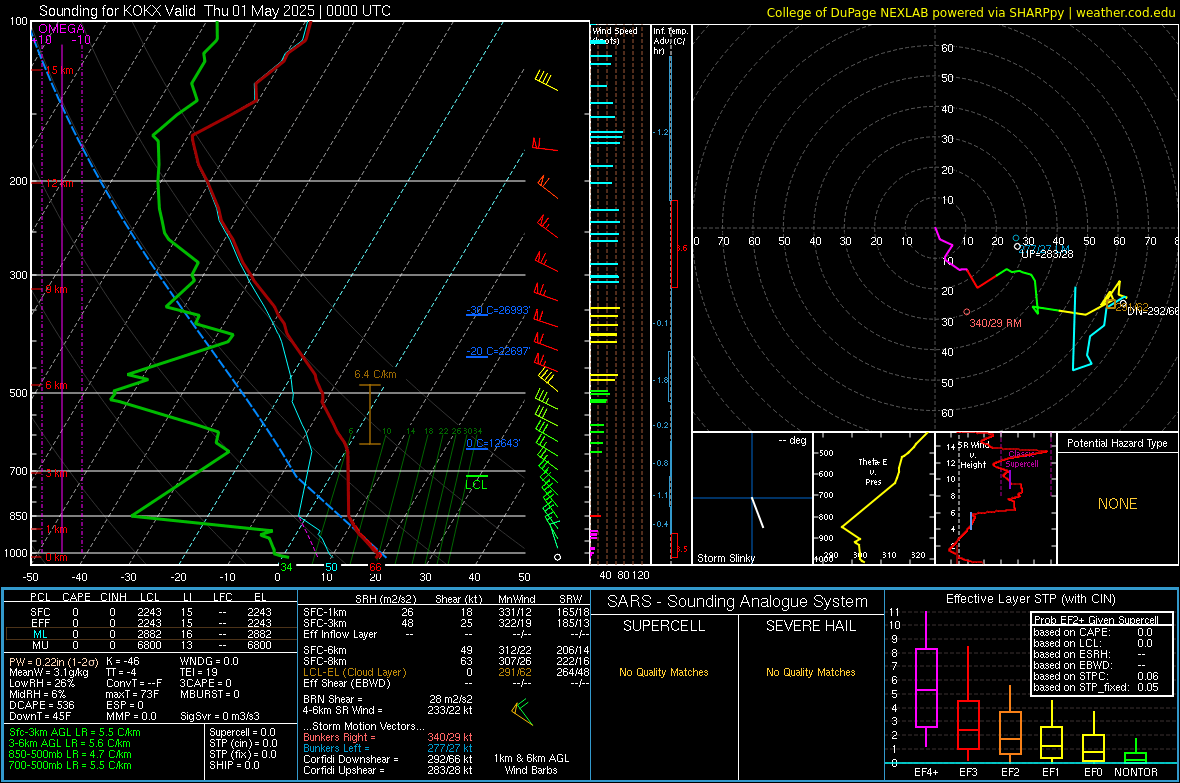Click the LCL-EL (Cloud Layer) row
The height and width of the screenshot is (783, 1180).
[446, 672]
